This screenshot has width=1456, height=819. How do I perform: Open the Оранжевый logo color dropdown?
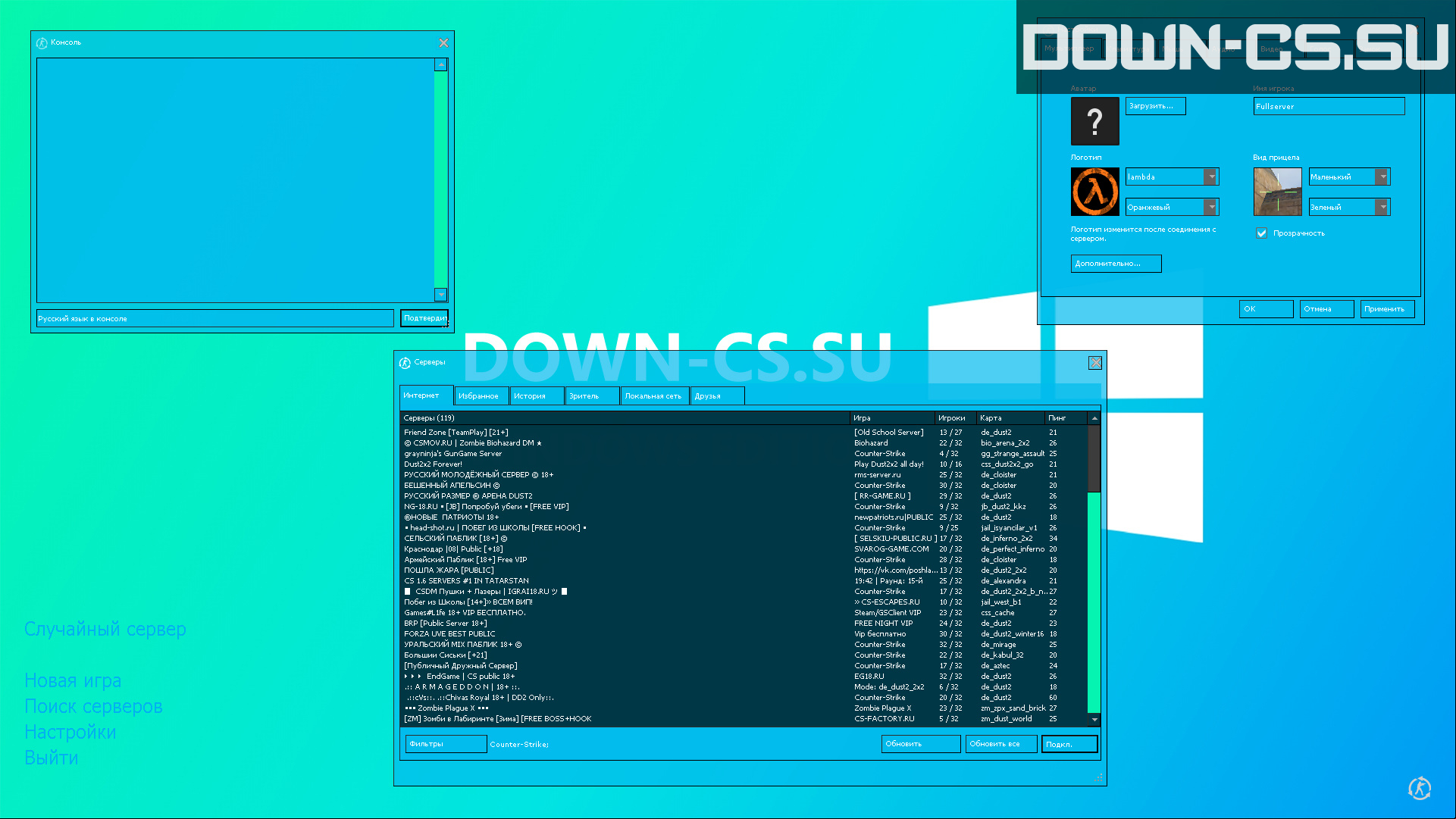pyautogui.click(x=1172, y=207)
